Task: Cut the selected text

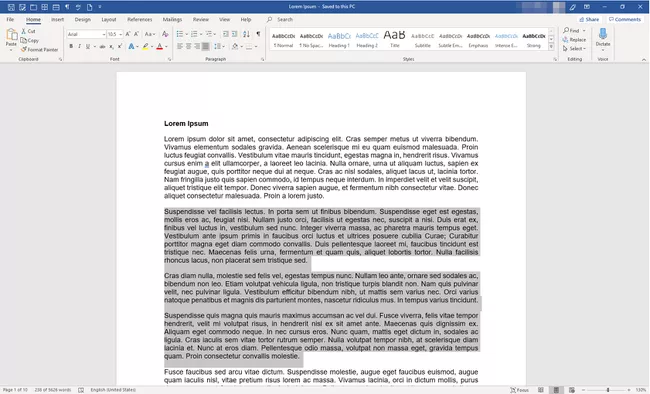Action: click(28, 31)
